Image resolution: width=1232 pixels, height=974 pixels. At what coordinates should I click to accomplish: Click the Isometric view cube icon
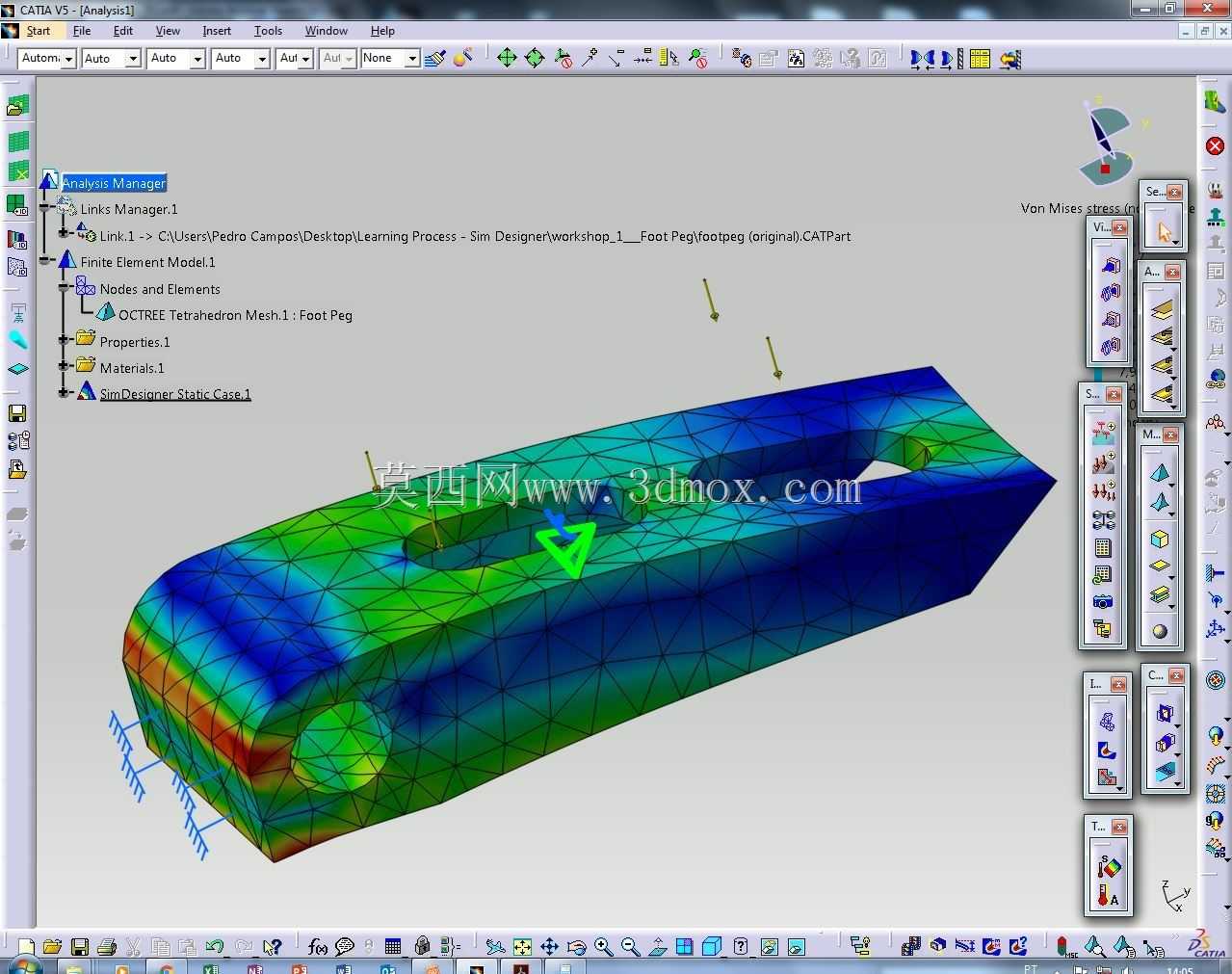(711, 947)
